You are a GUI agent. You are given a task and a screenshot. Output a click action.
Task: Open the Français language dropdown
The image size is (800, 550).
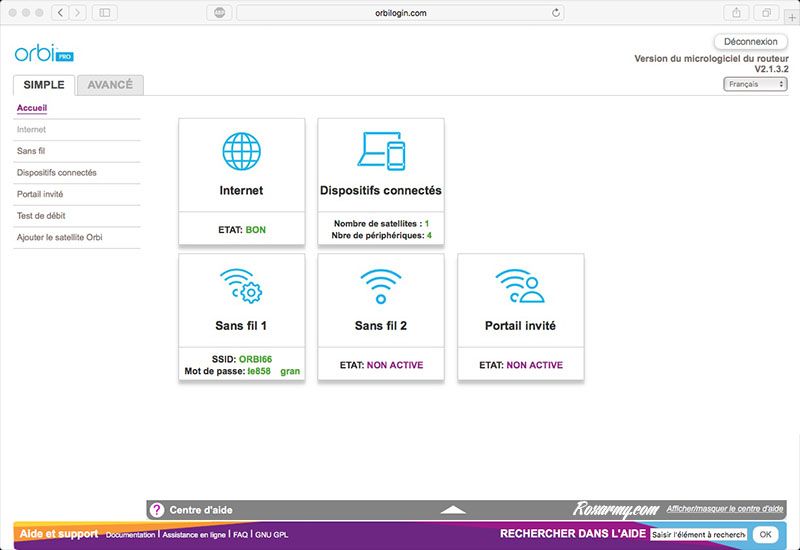click(755, 85)
